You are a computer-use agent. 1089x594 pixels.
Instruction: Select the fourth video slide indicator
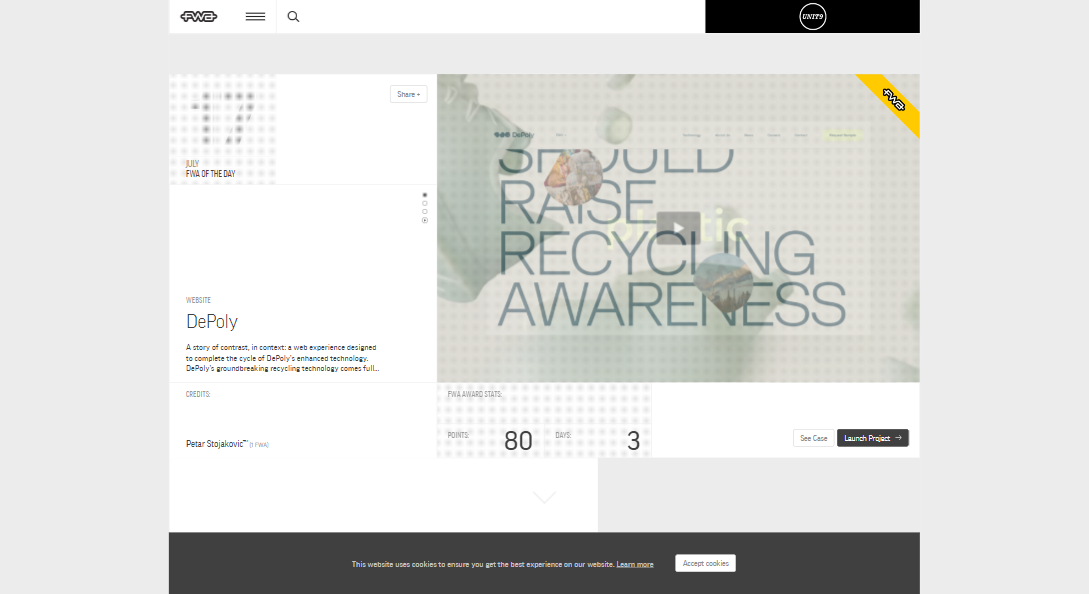[x=425, y=220]
